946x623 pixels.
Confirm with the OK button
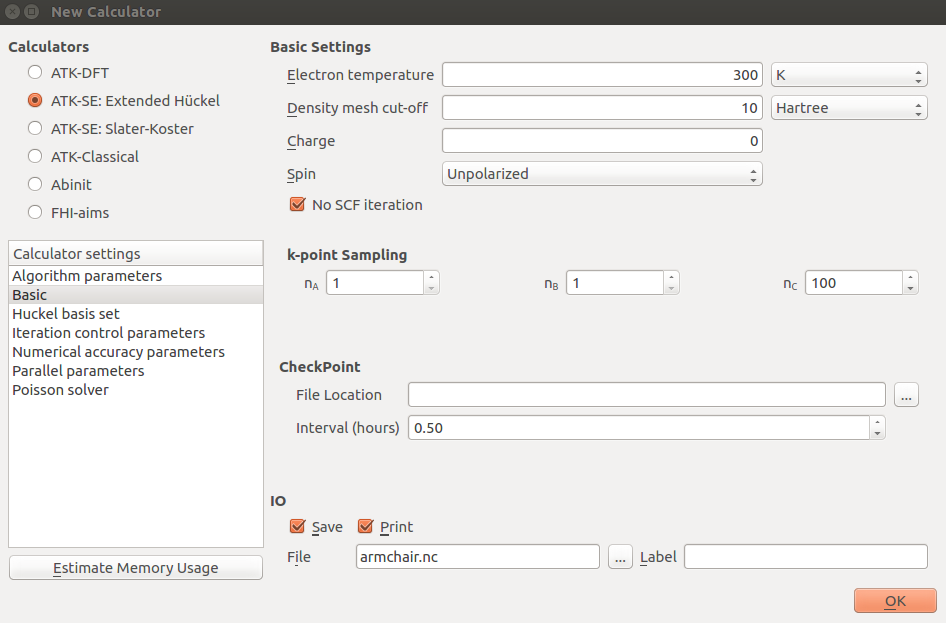point(895,601)
